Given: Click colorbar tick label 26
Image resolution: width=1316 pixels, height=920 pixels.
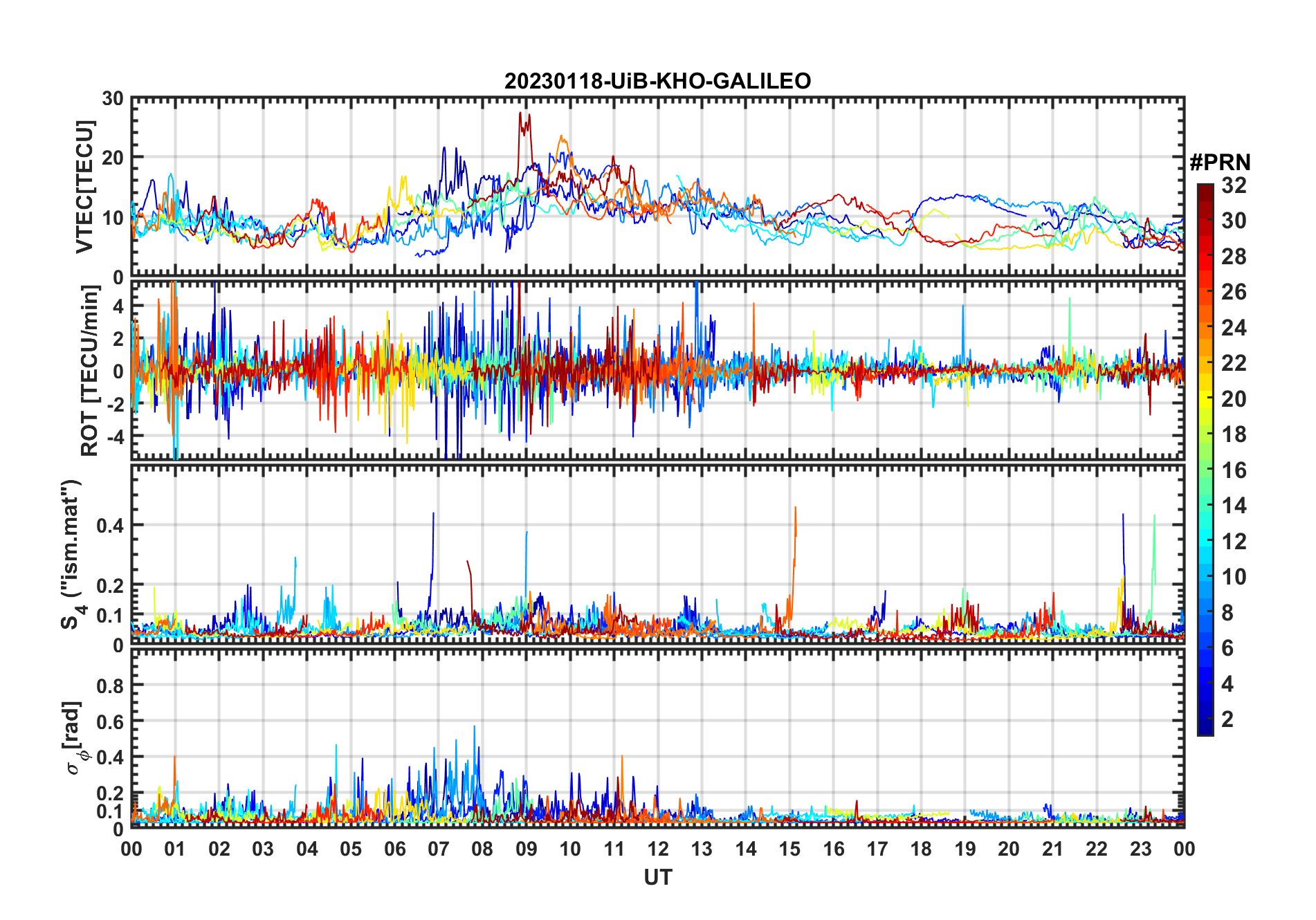Looking at the screenshot, I should coord(1234,292).
